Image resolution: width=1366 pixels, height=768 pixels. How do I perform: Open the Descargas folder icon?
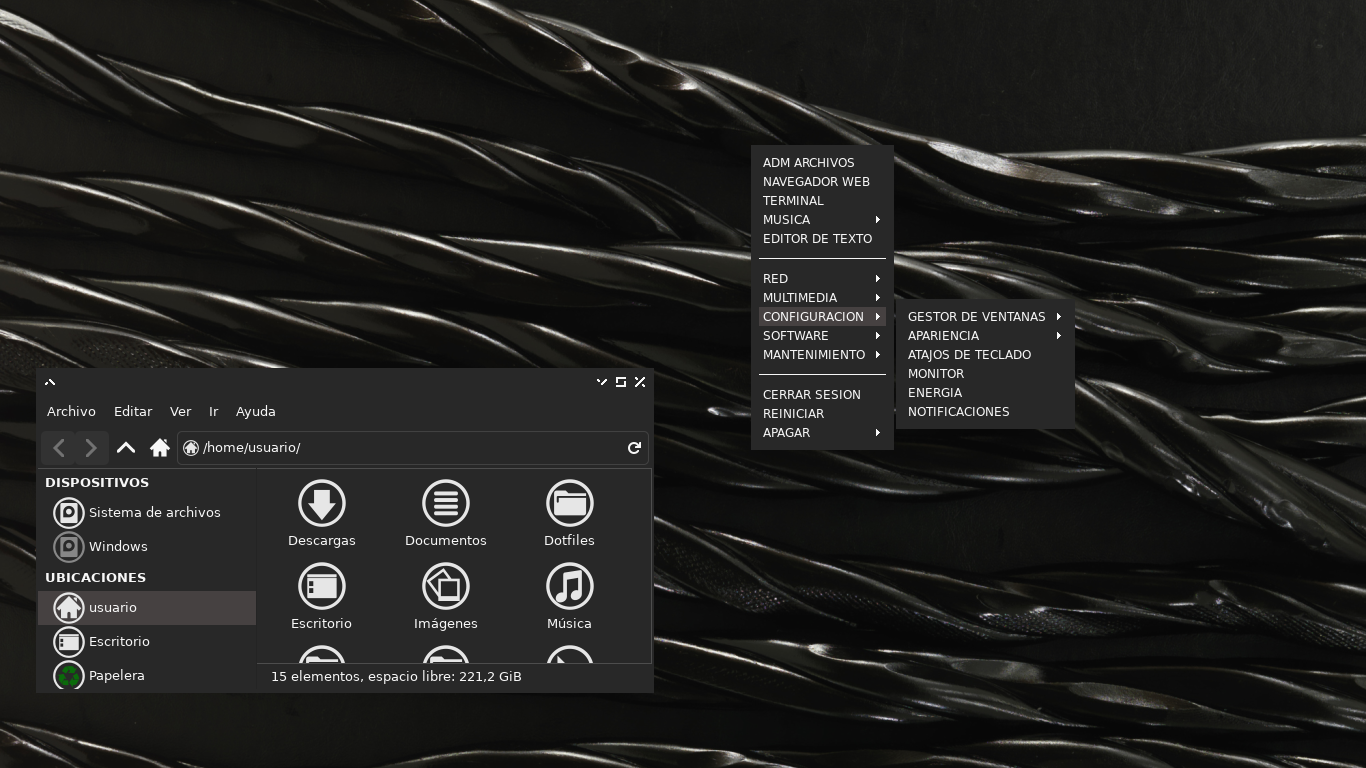tap(322, 503)
